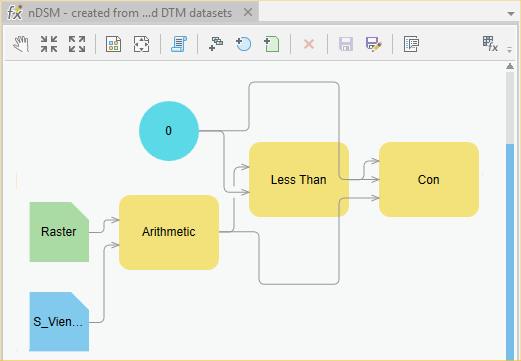Click the vertical scrollbar up arrow
The image size is (521, 361).
coord(510,66)
